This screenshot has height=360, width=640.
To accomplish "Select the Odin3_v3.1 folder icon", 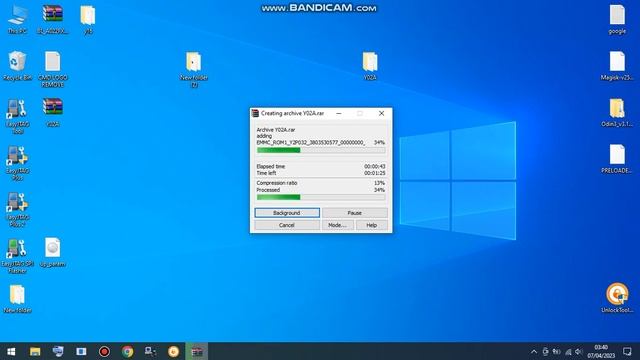I will point(617,112).
